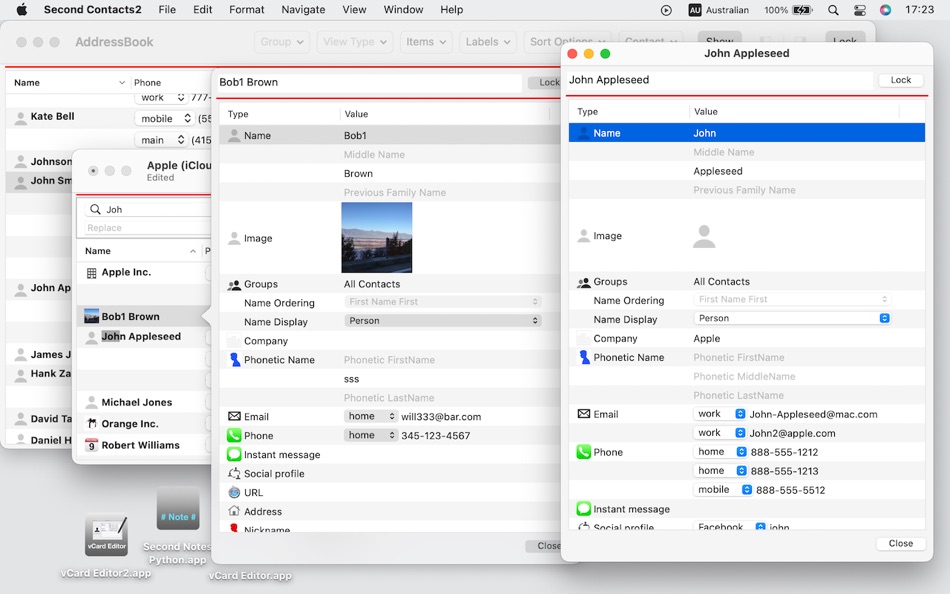Click search magnifier icon beside Joh
This screenshot has width=950, height=594.
[95, 209]
